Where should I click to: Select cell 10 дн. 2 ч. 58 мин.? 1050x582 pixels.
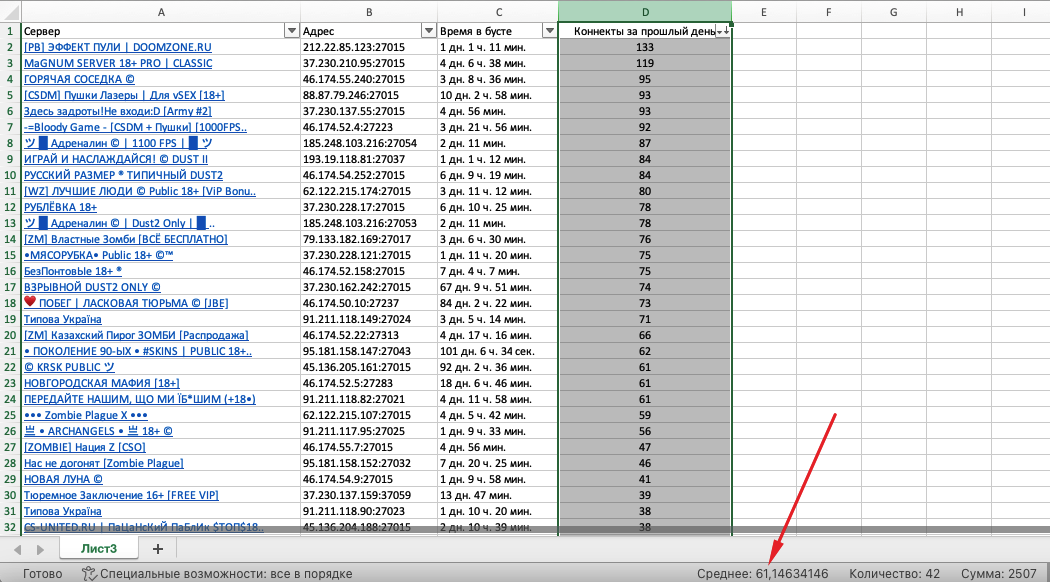(x=498, y=95)
